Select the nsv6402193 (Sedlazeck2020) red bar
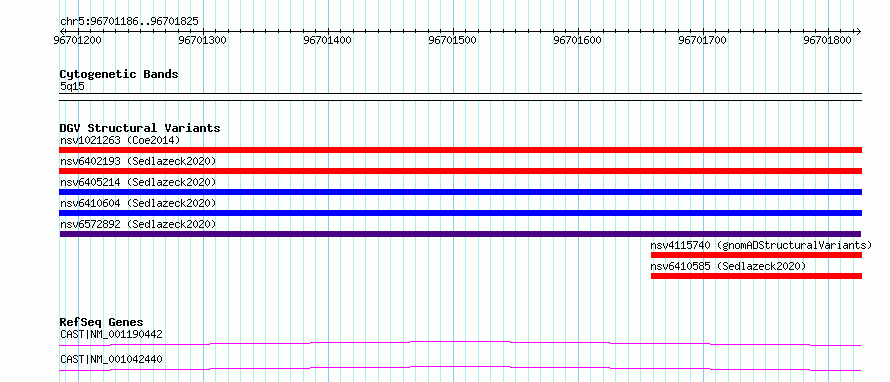Screen dimensions: 890x382 tap(460, 171)
